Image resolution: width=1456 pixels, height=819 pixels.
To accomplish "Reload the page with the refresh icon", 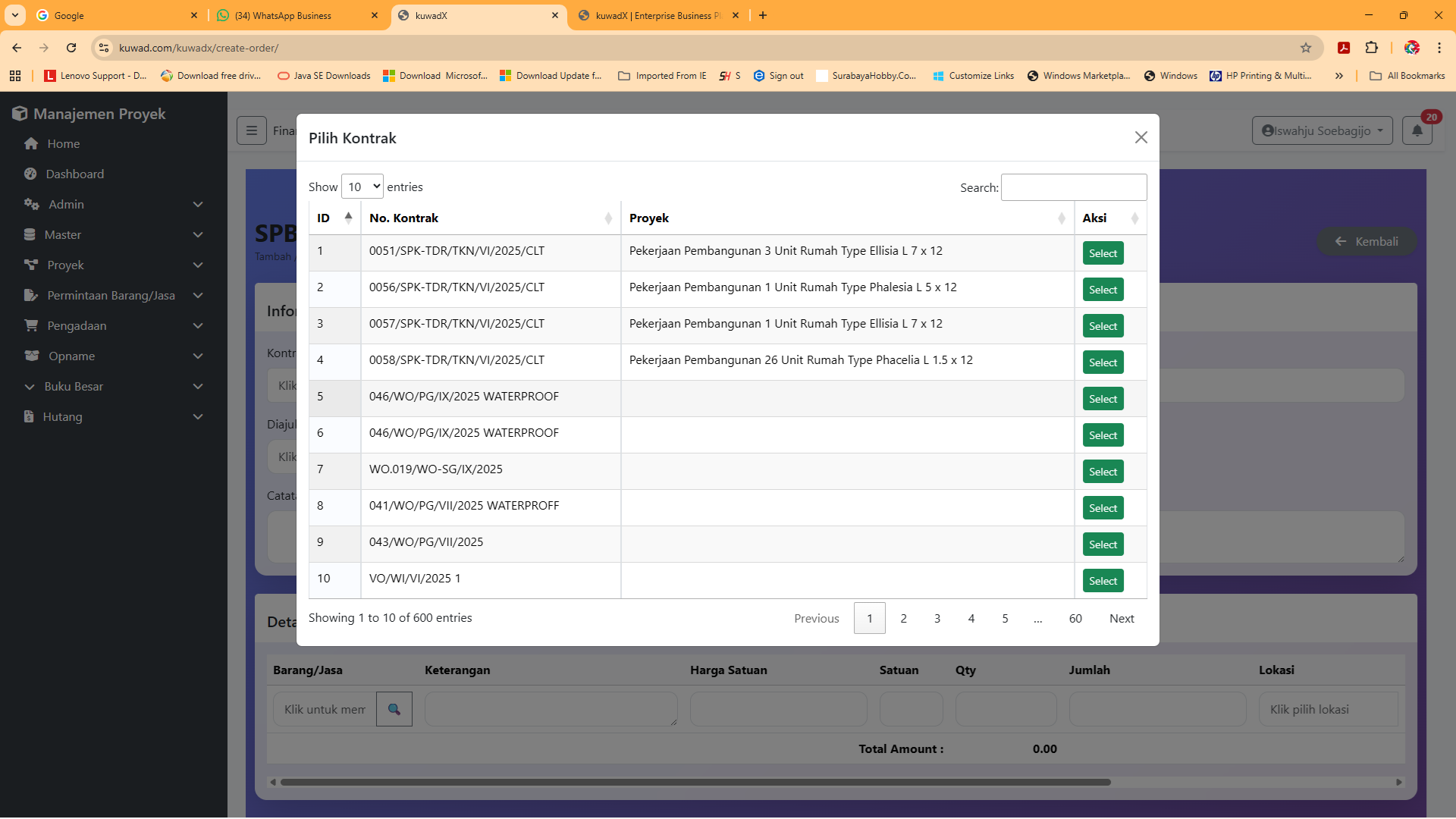I will 71,48.
